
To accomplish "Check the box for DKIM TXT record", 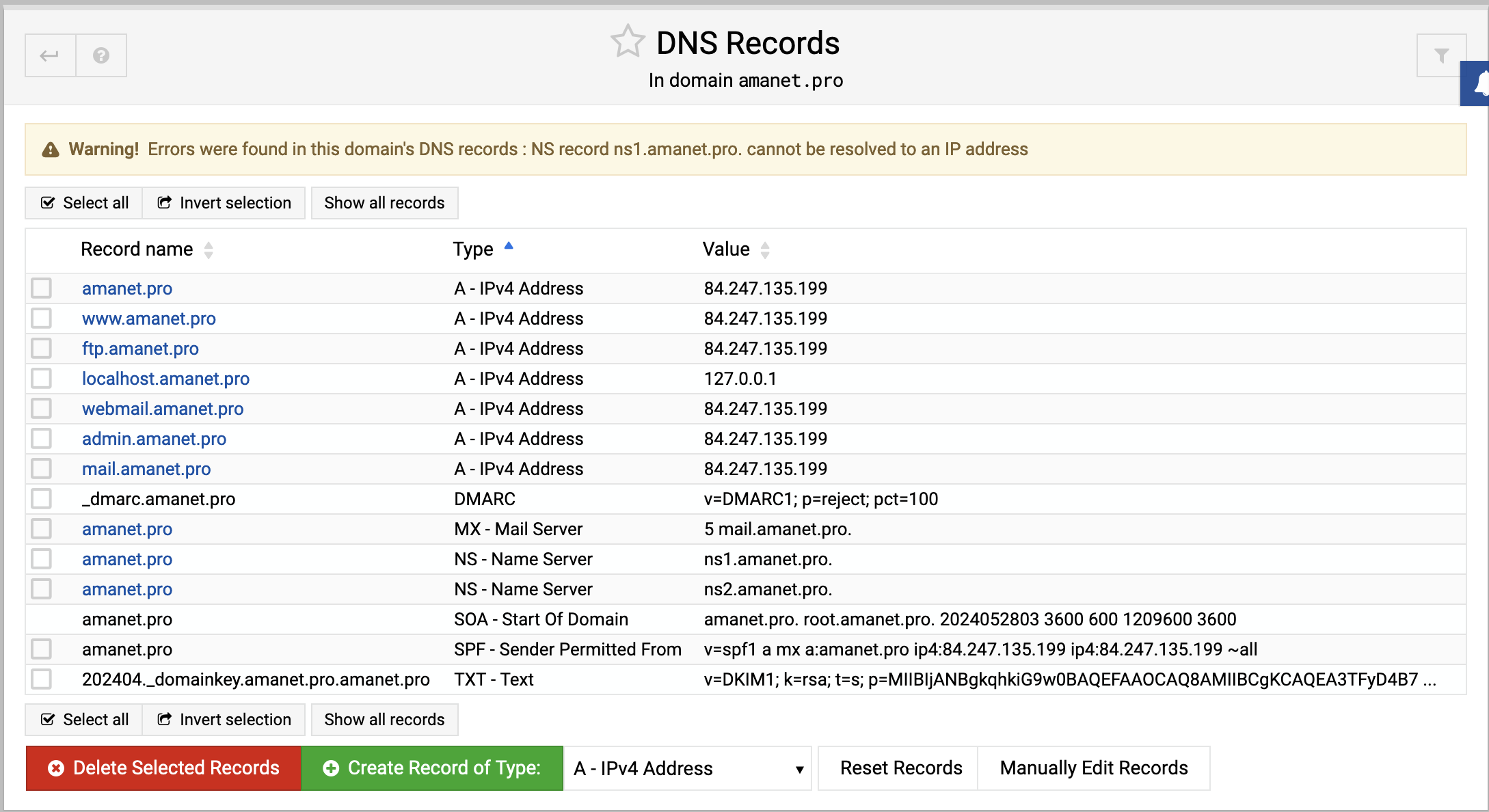I will pos(41,679).
